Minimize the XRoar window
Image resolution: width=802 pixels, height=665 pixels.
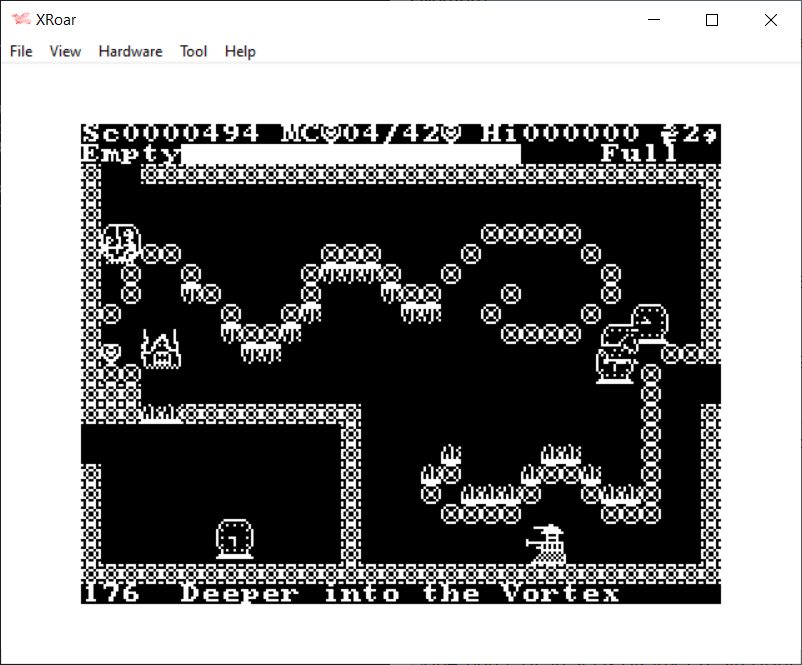pos(654,20)
